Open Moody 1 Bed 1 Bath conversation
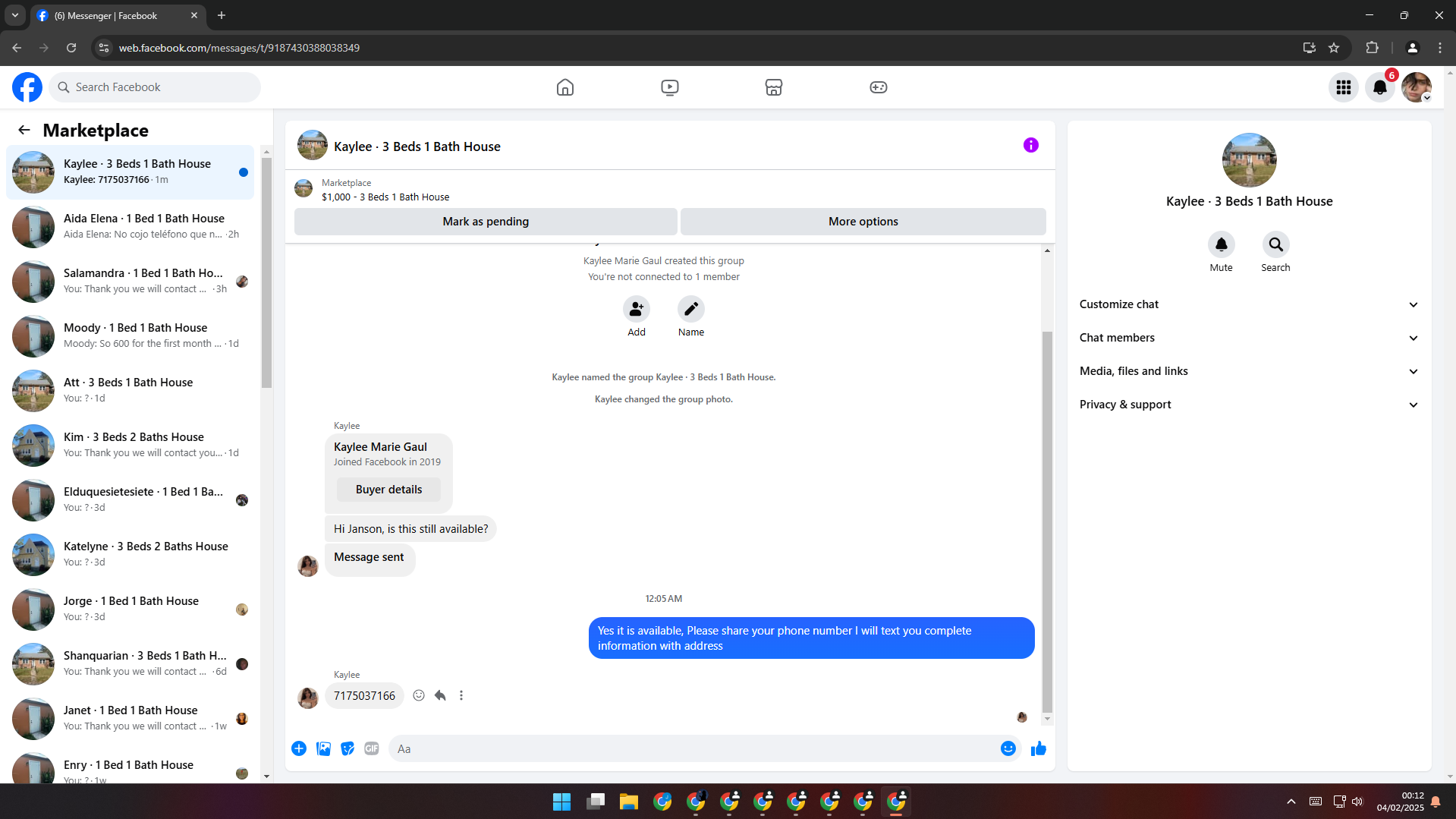This screenshot has width=1456, height=819. (x=130, y=335)
